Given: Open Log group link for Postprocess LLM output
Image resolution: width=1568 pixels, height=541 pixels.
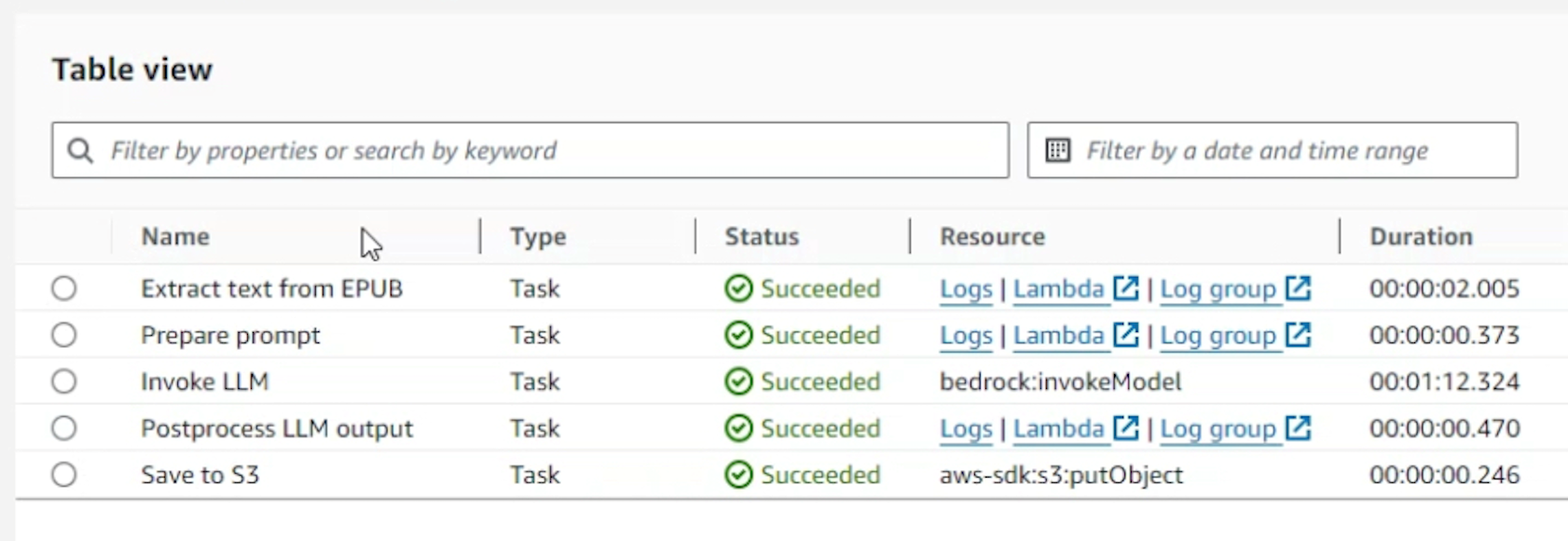Looking at the screenshot, I should 1217,429.
